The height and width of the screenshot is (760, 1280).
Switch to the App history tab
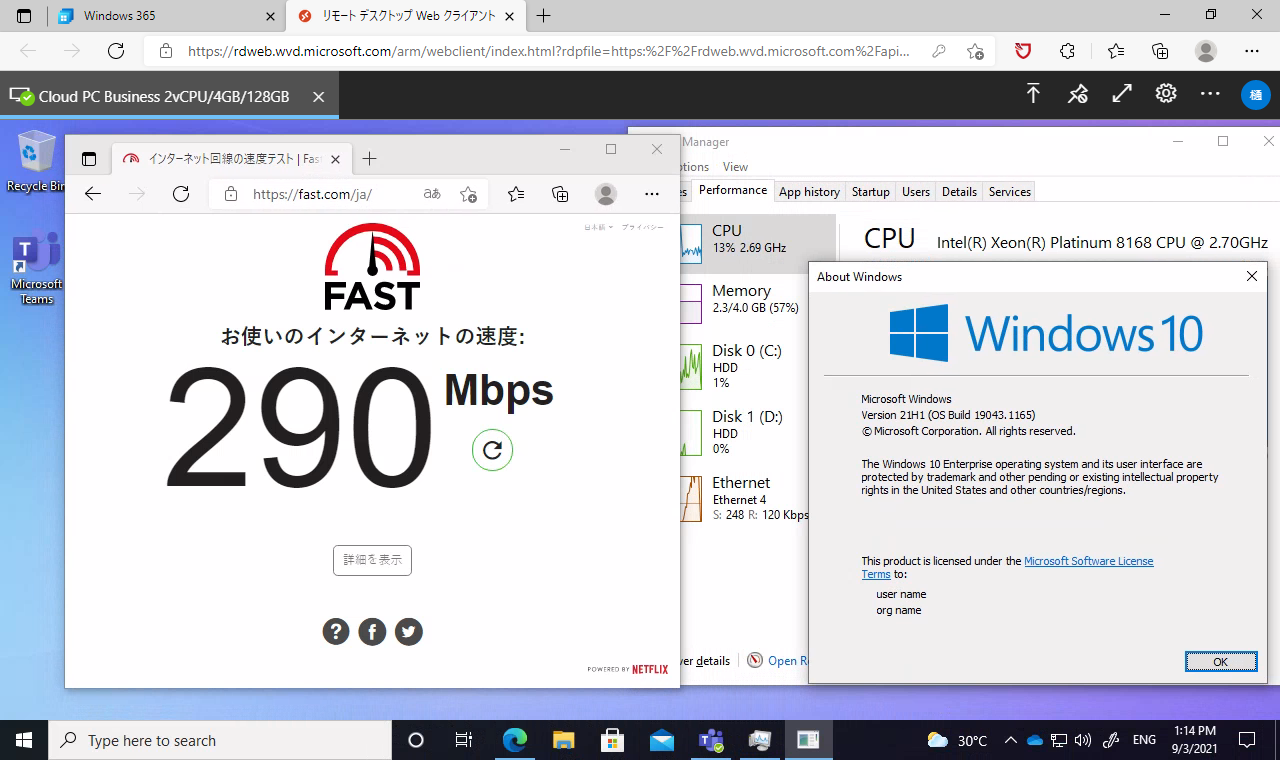tap(809, 192)
